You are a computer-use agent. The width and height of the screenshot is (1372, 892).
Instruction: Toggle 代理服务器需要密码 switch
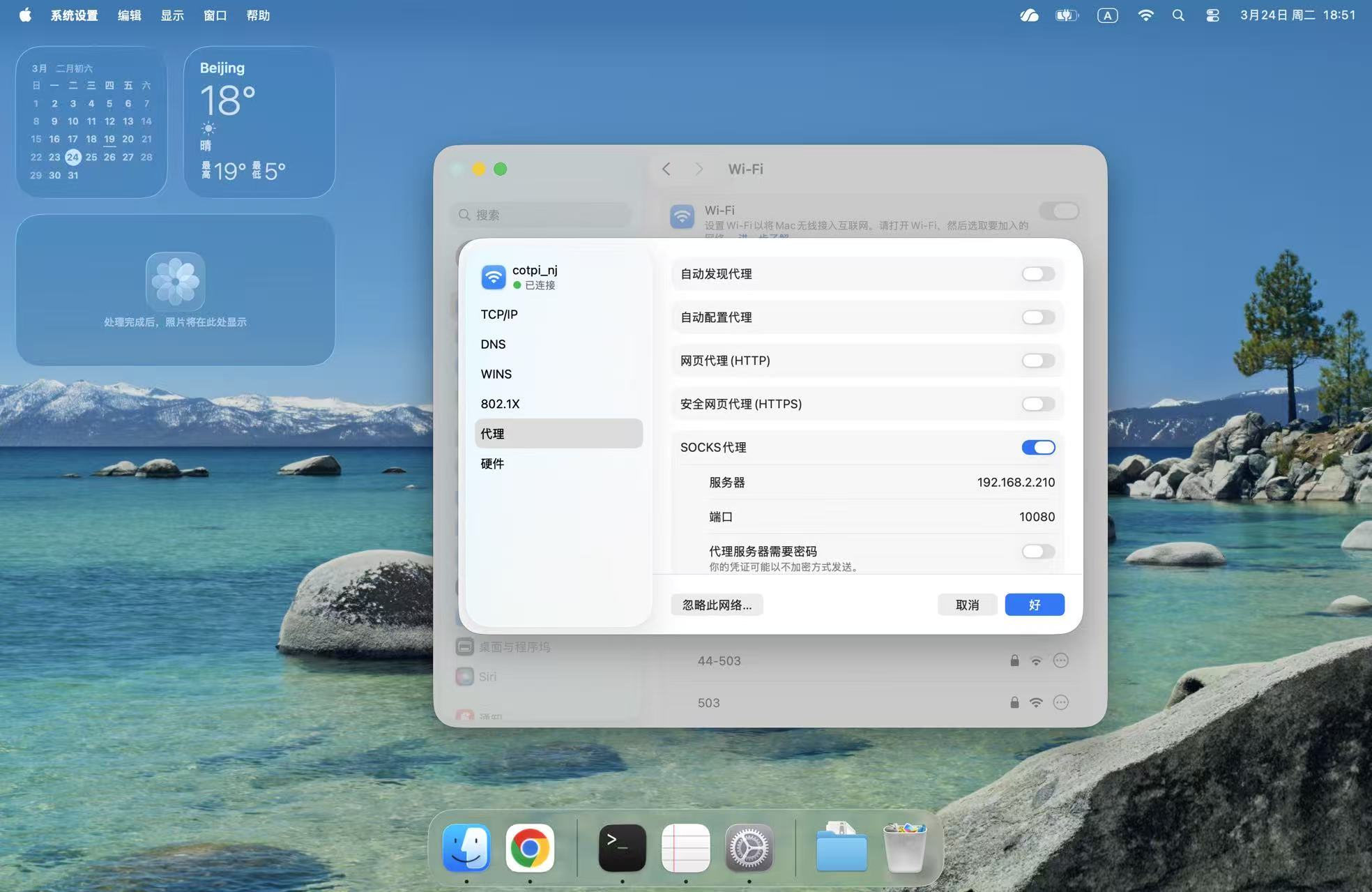(1038, 552)
